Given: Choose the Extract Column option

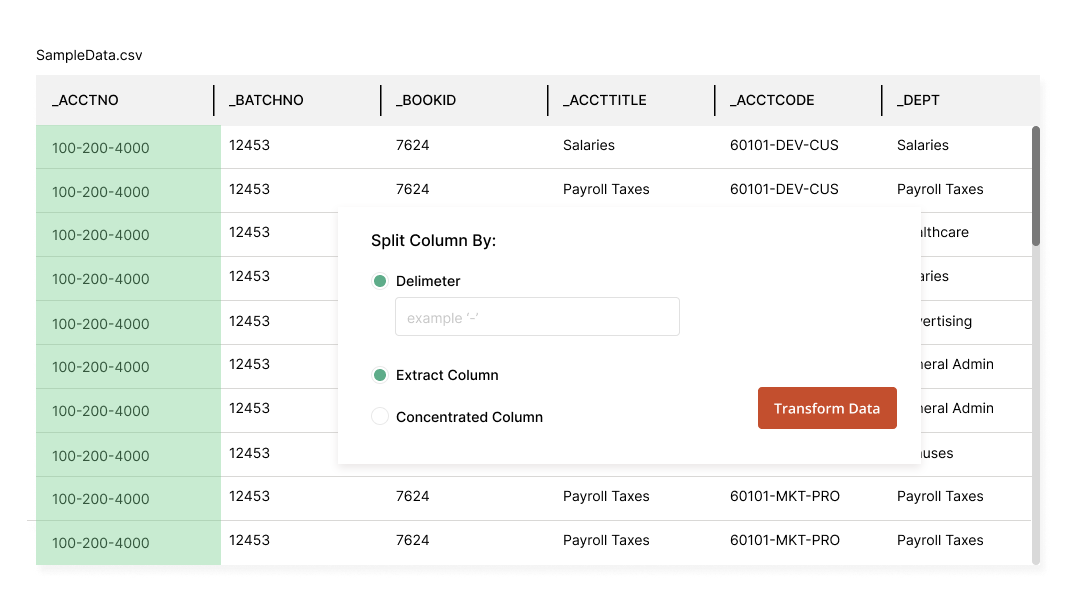Looking at the screenshot, I should pyautogui.click(x=380, y=374).
